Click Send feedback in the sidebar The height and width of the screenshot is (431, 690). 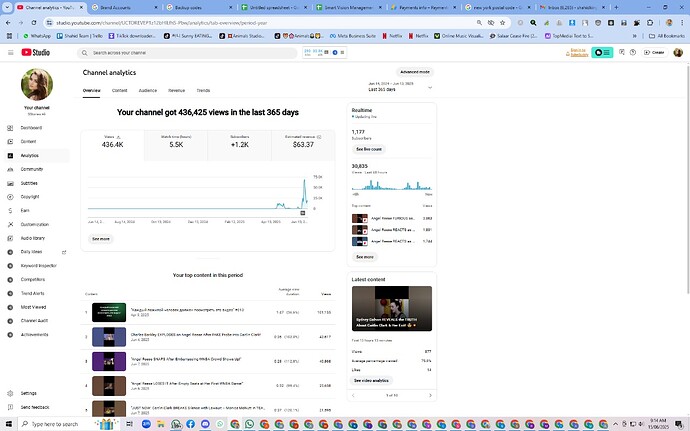point(35,407)
